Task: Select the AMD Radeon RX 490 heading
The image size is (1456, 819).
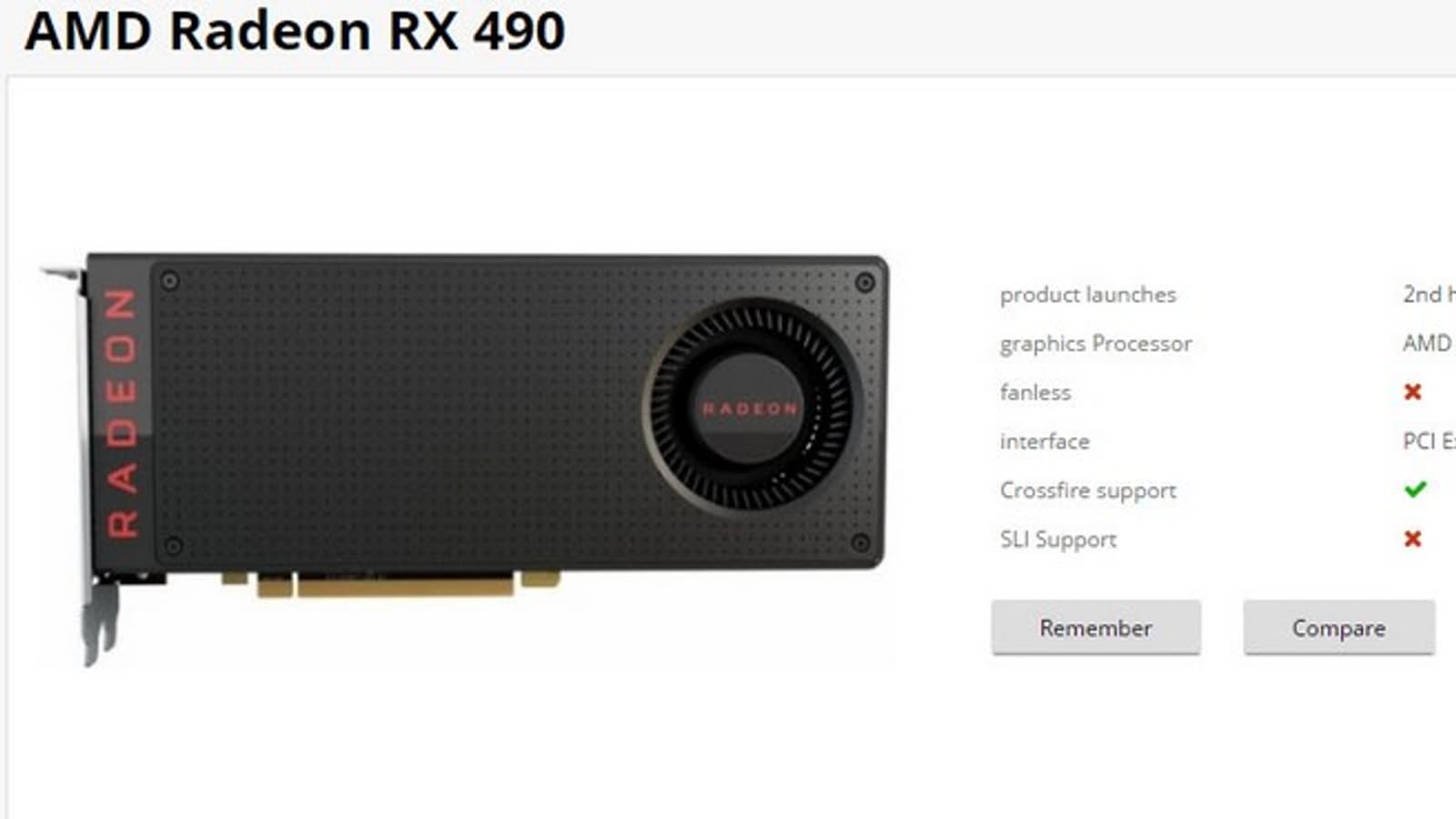Action: pyautogui.click(x=295, y=30)
